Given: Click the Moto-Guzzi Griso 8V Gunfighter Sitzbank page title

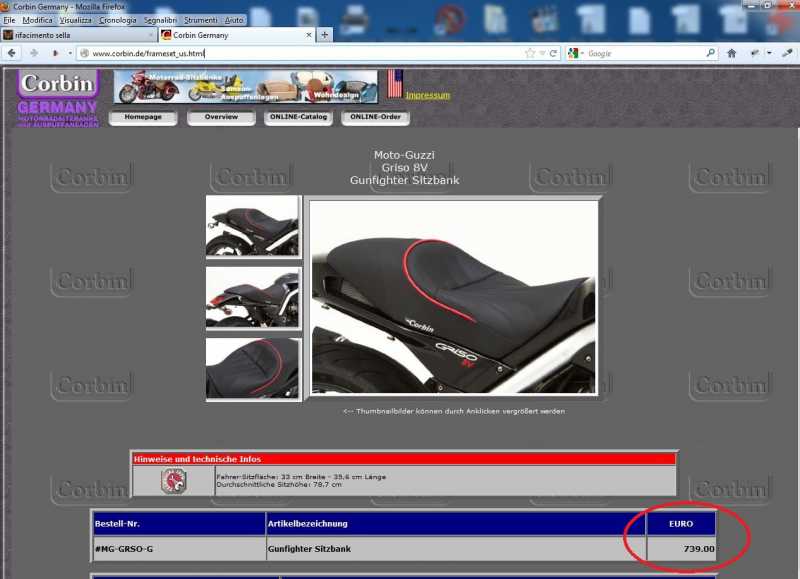Looking at the screenshot, I should (x=405, y=167).
